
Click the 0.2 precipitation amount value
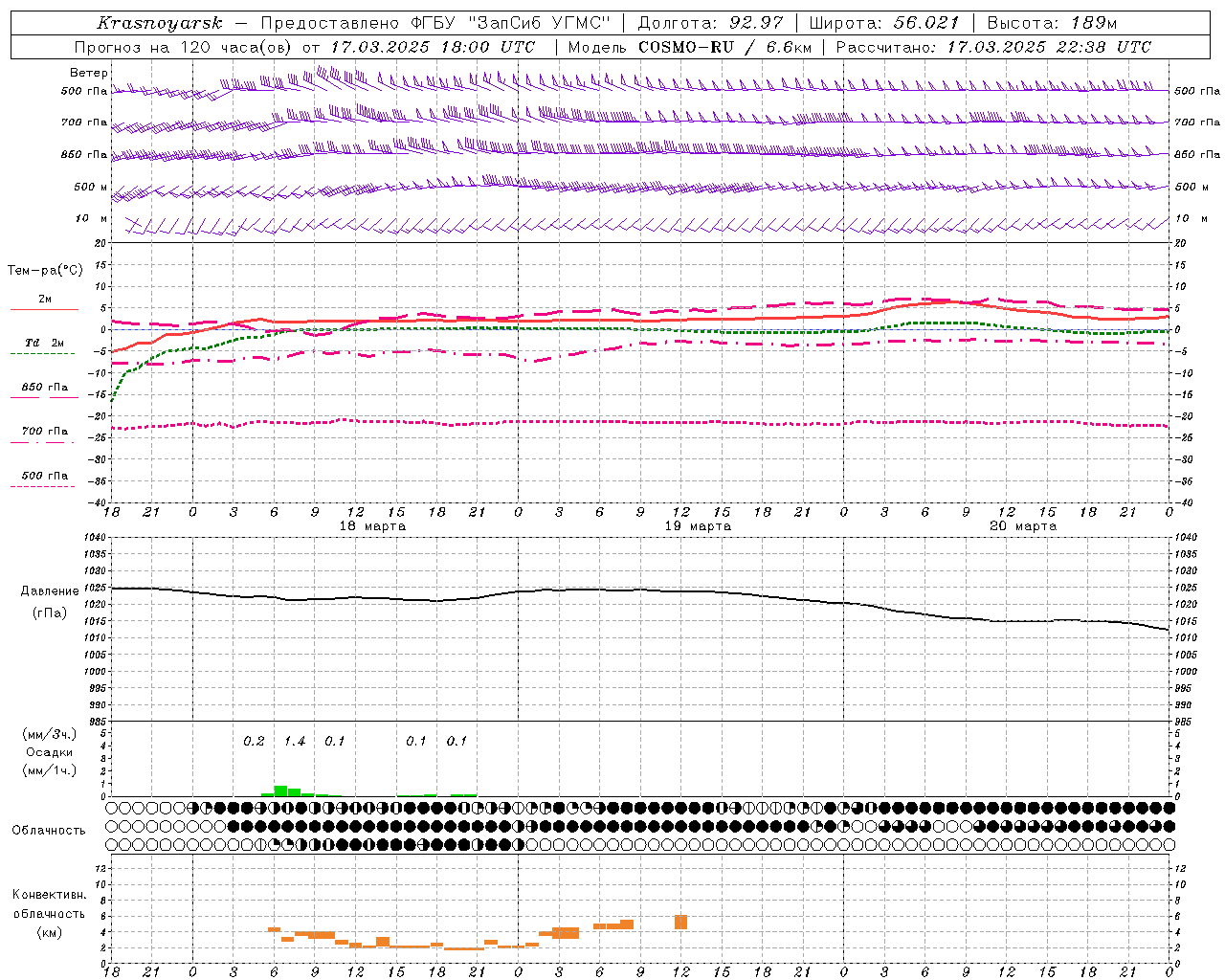(254, 742)
